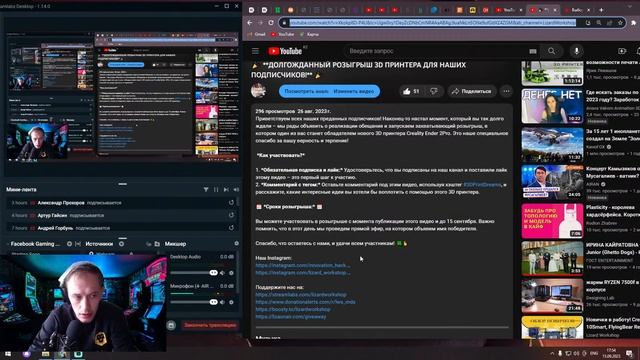
Task: Open the Карты bookmark
Action: (309, 34)
